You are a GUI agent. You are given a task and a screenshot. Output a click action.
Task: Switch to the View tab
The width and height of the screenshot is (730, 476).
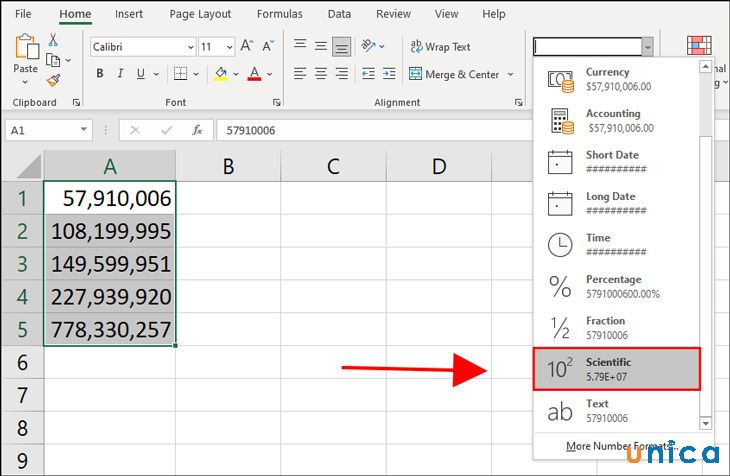click(446, 14)
